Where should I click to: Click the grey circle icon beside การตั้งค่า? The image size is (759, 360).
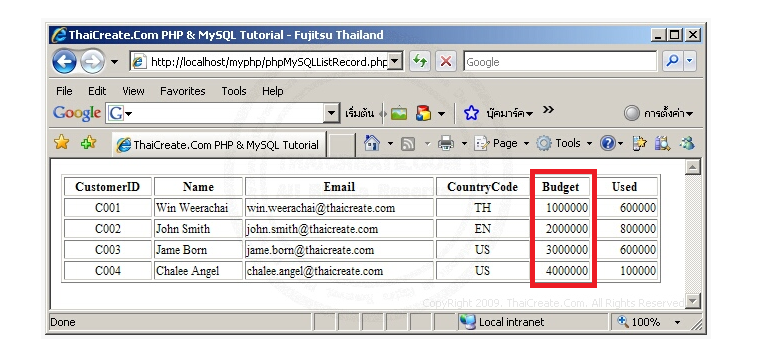coord(632,114)
